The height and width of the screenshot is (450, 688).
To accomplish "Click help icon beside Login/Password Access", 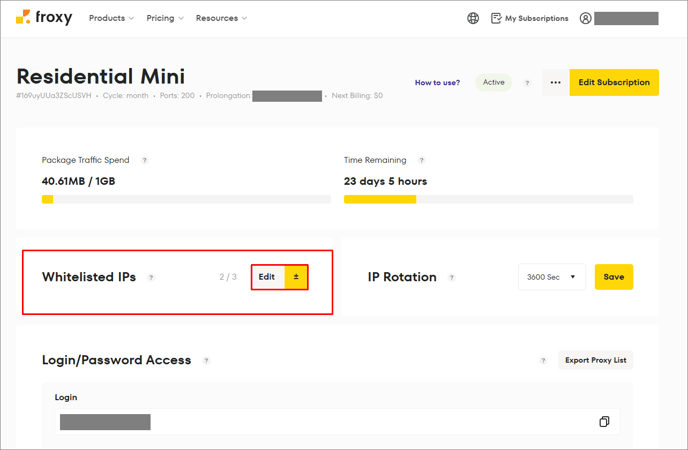I will 206,361.
